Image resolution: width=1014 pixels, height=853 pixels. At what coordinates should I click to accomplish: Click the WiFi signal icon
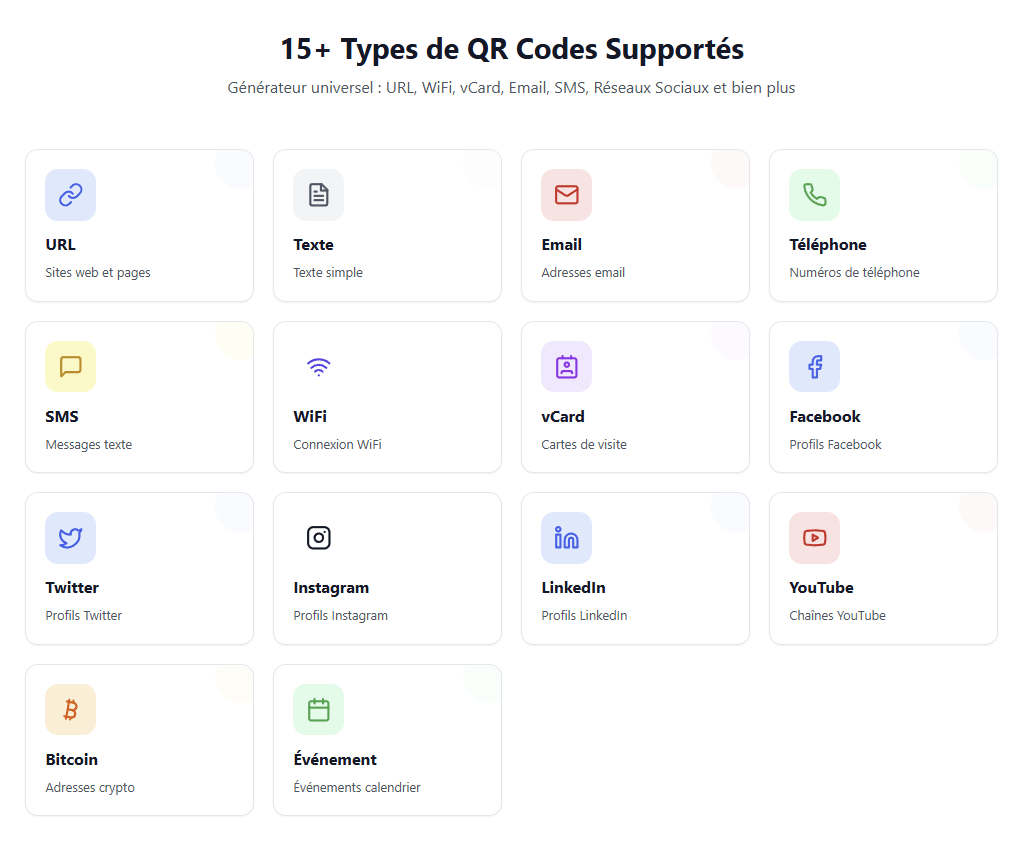[318, 366]
